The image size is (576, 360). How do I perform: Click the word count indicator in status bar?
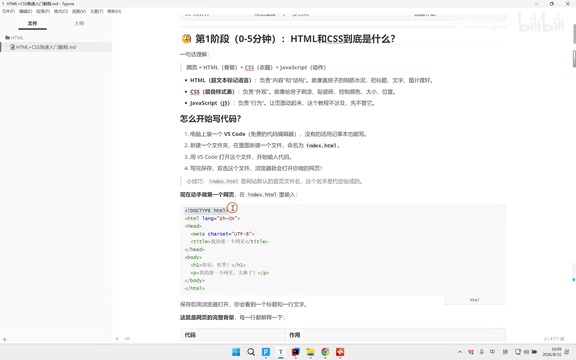coord(554,339)
